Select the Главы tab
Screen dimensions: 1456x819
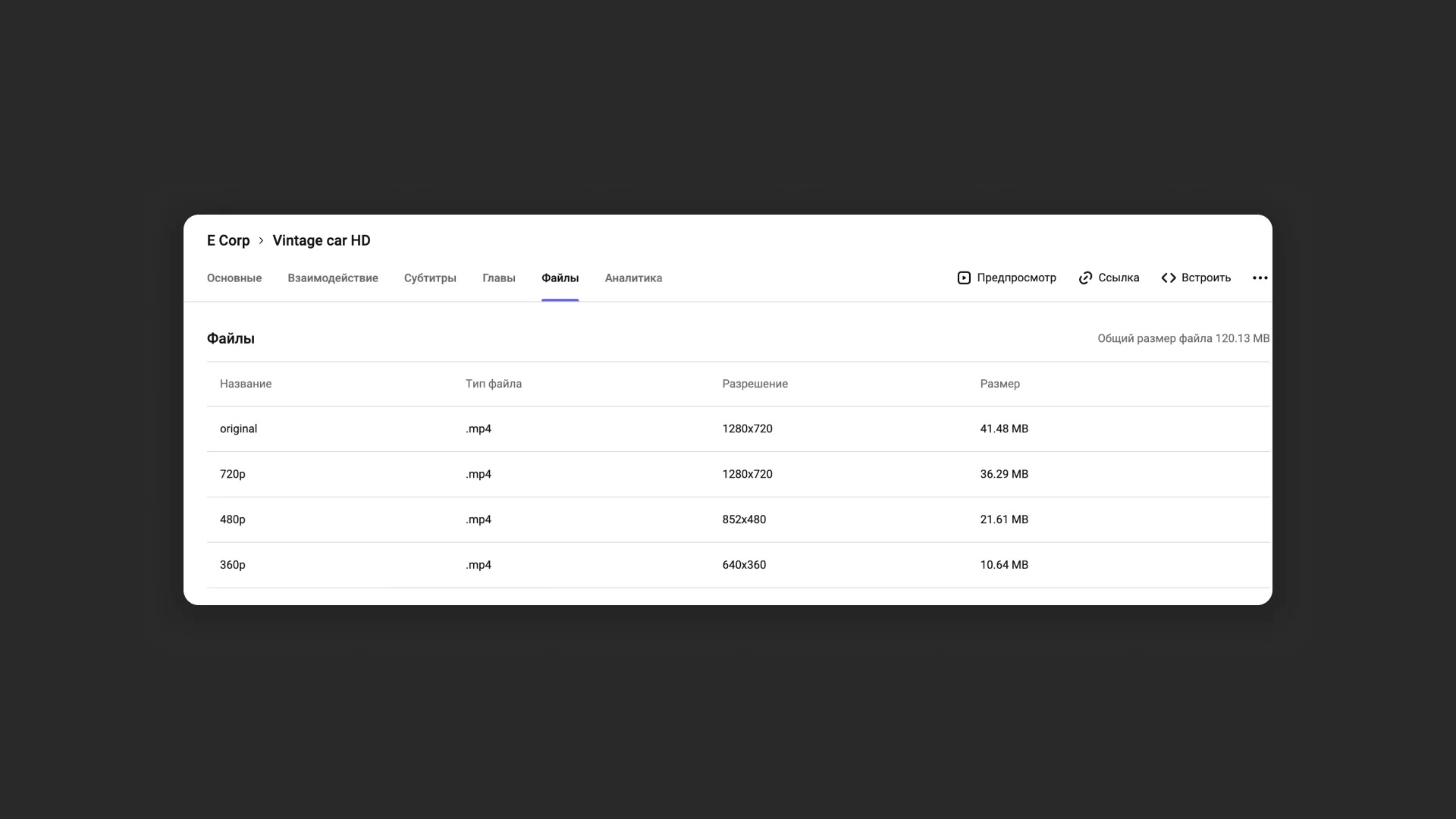pos(498,278)
